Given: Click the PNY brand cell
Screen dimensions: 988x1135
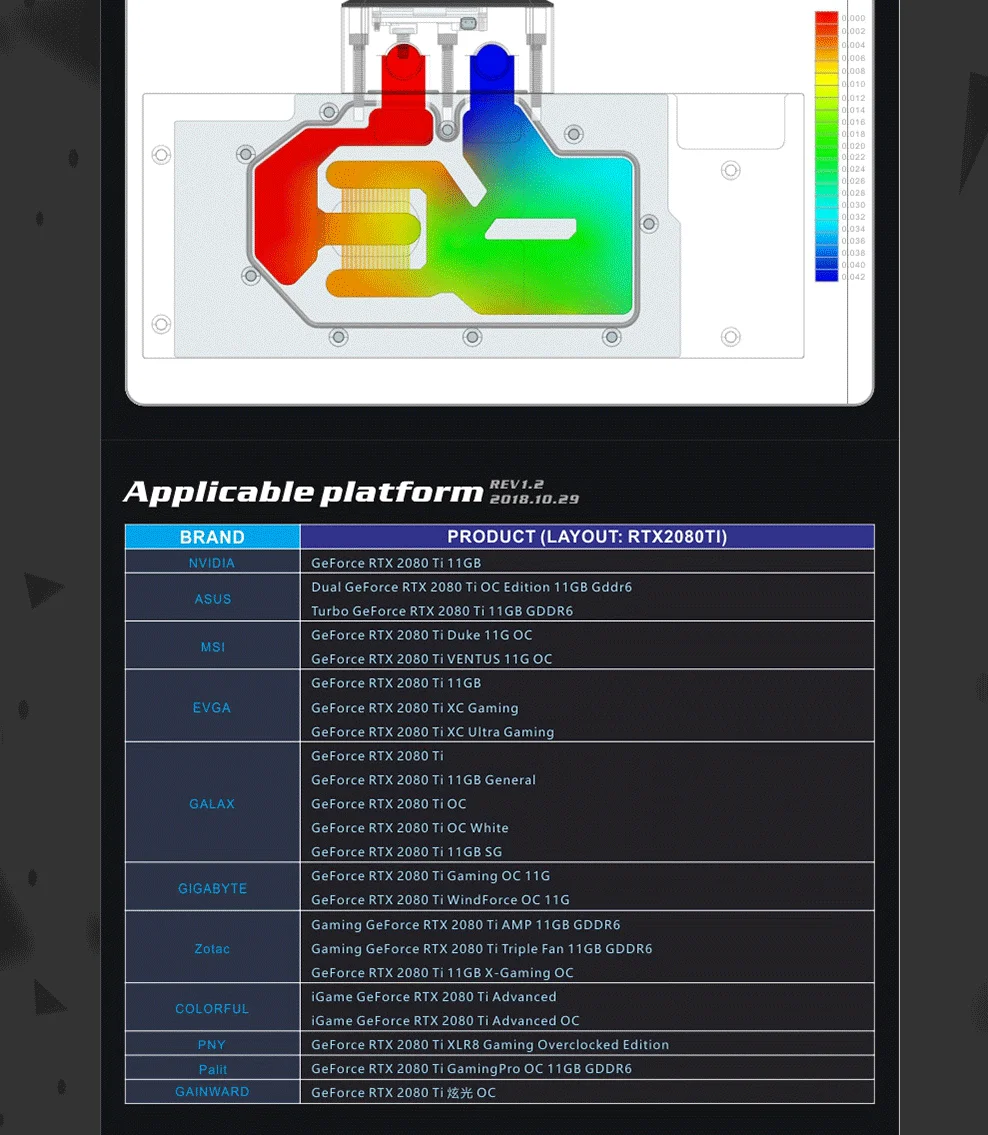Looking at the screenshot, I should pos(212,1045).
